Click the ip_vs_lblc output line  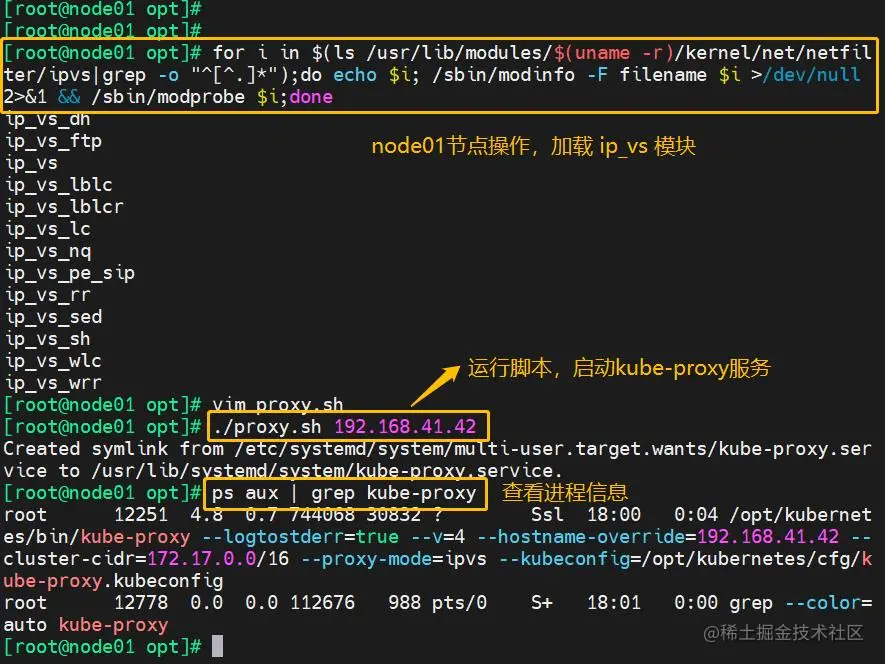(59, 185)
